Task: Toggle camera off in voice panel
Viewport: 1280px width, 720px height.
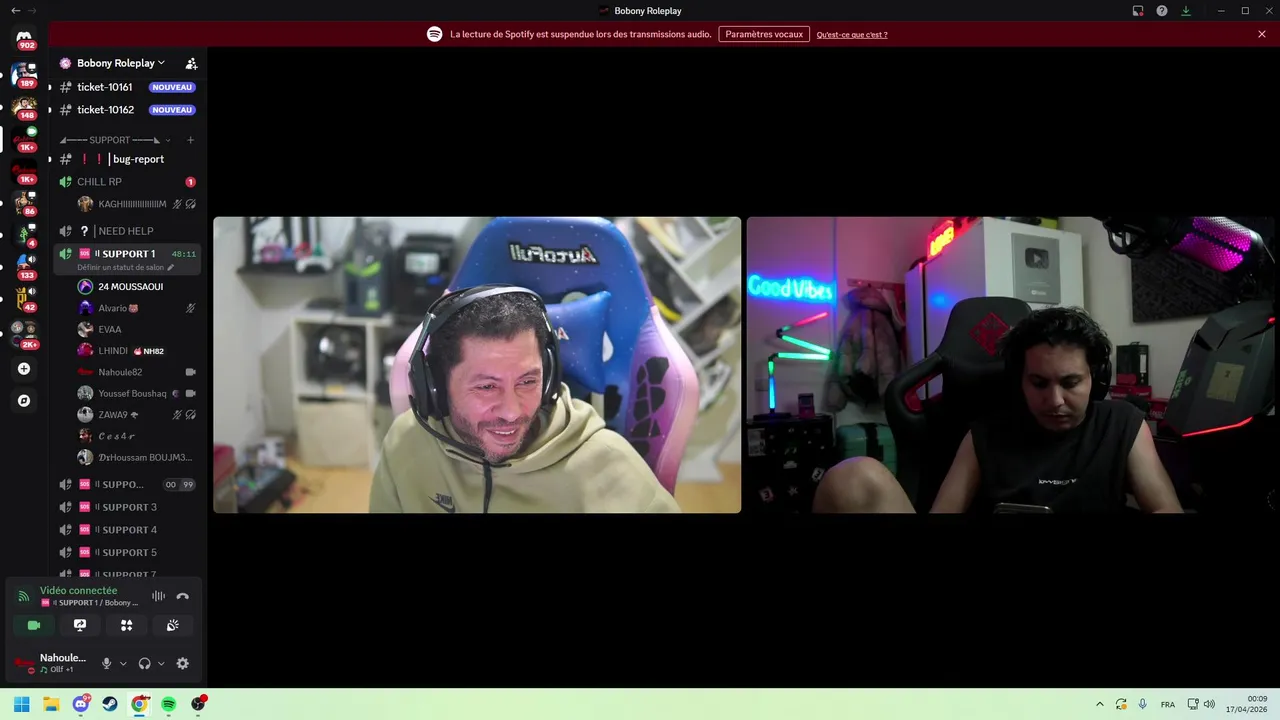Action: [34, 625]
